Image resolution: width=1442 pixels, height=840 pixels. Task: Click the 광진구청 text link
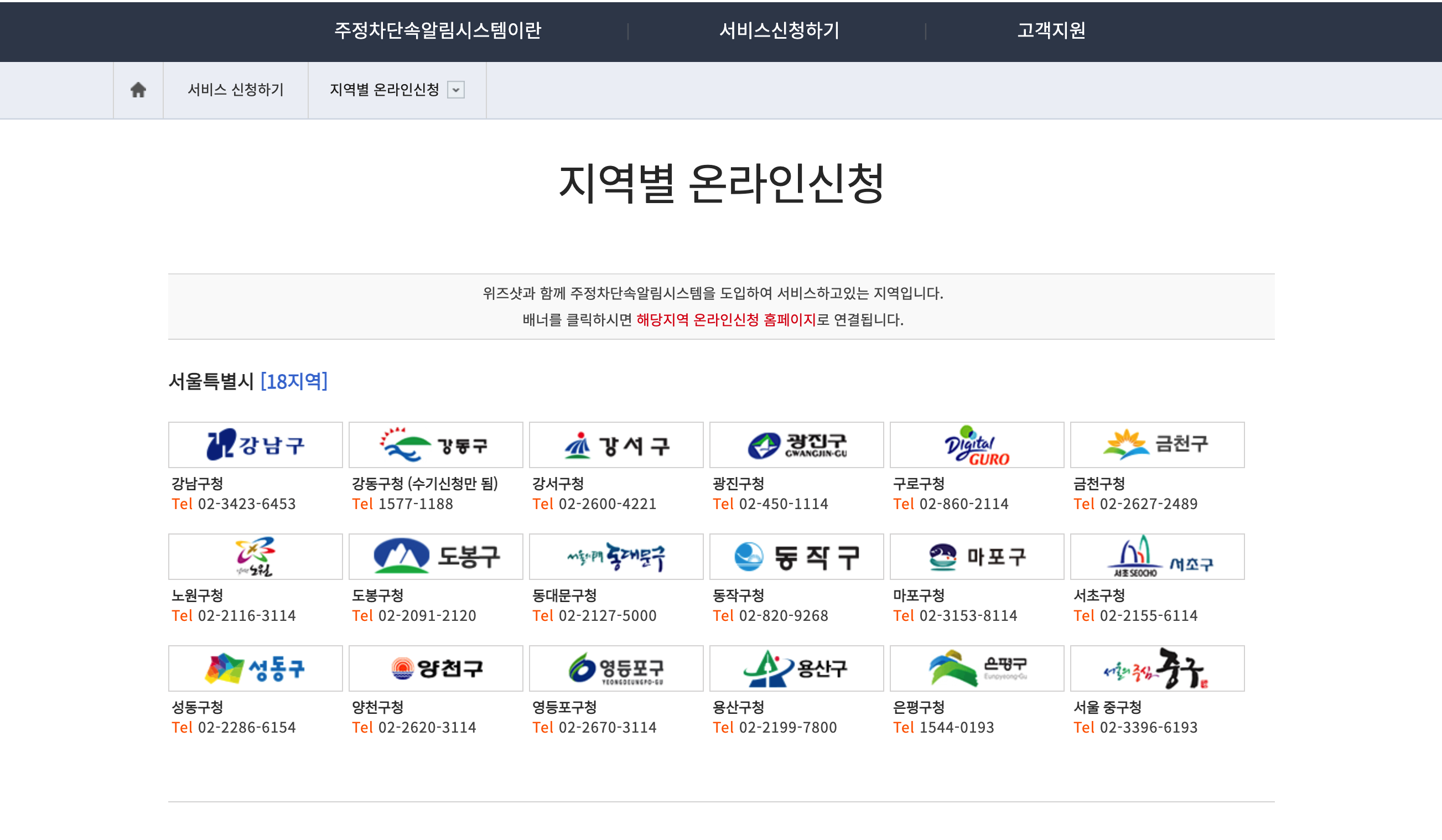(738, 484)
